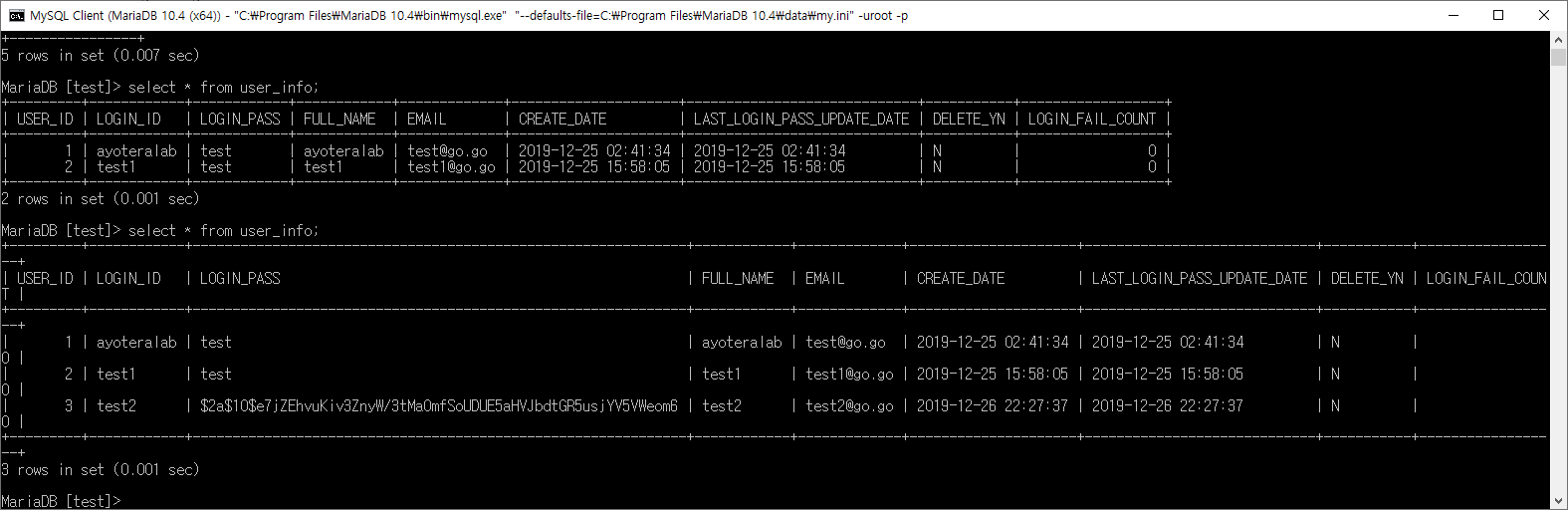
Task: Click FULL_NAME 'ayoteralab' in the second result table
Action: 742,343
